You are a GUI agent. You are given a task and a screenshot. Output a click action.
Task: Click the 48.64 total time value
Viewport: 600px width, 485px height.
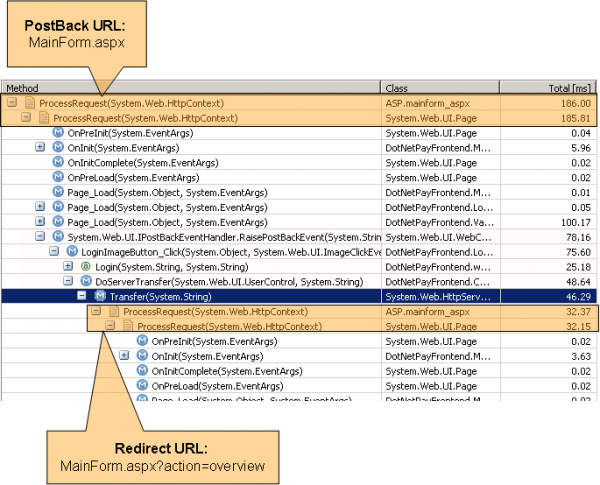[578, 282]
